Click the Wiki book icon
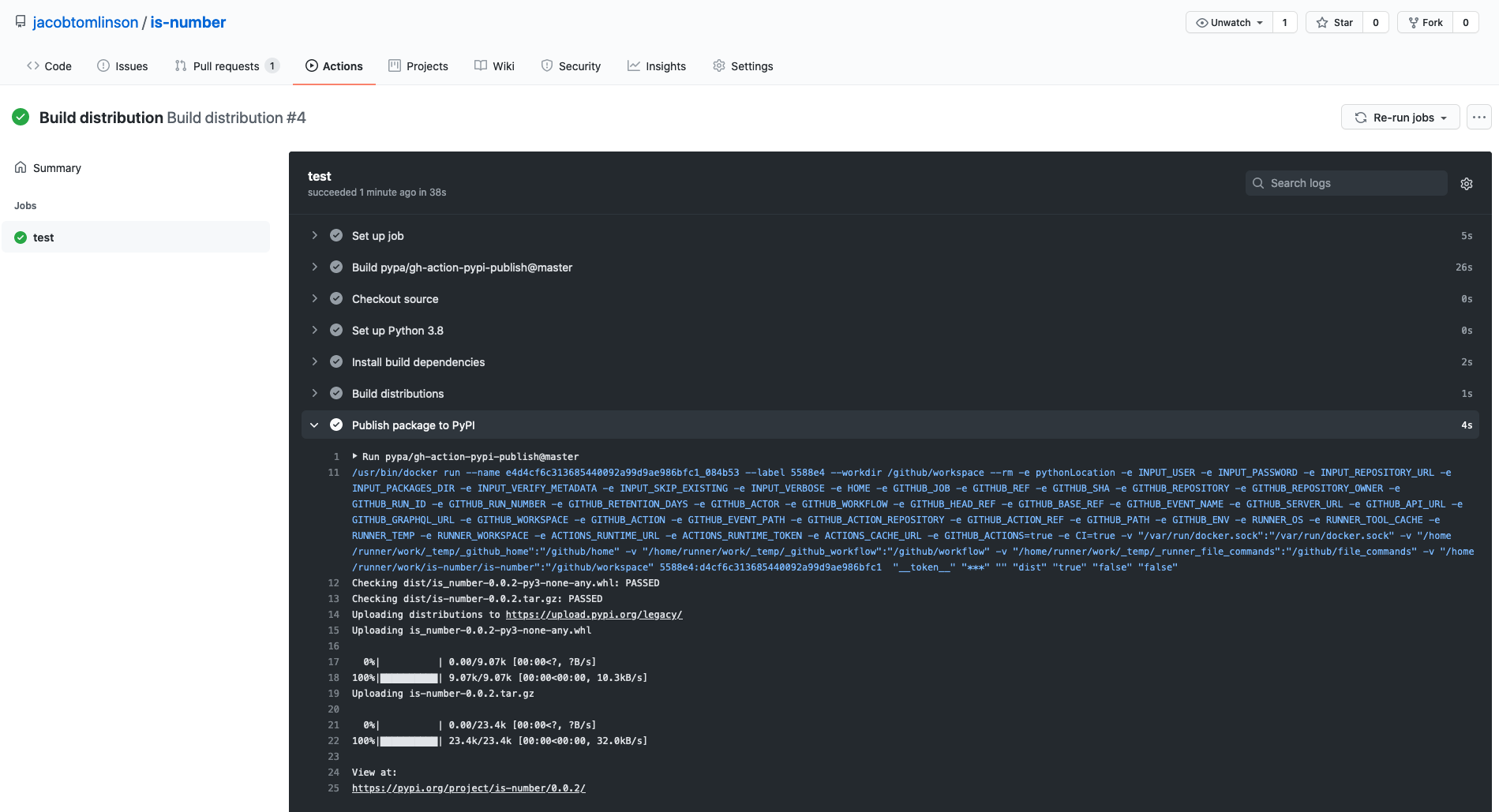Screen dimensions: 1499x812 pos(480,65)
